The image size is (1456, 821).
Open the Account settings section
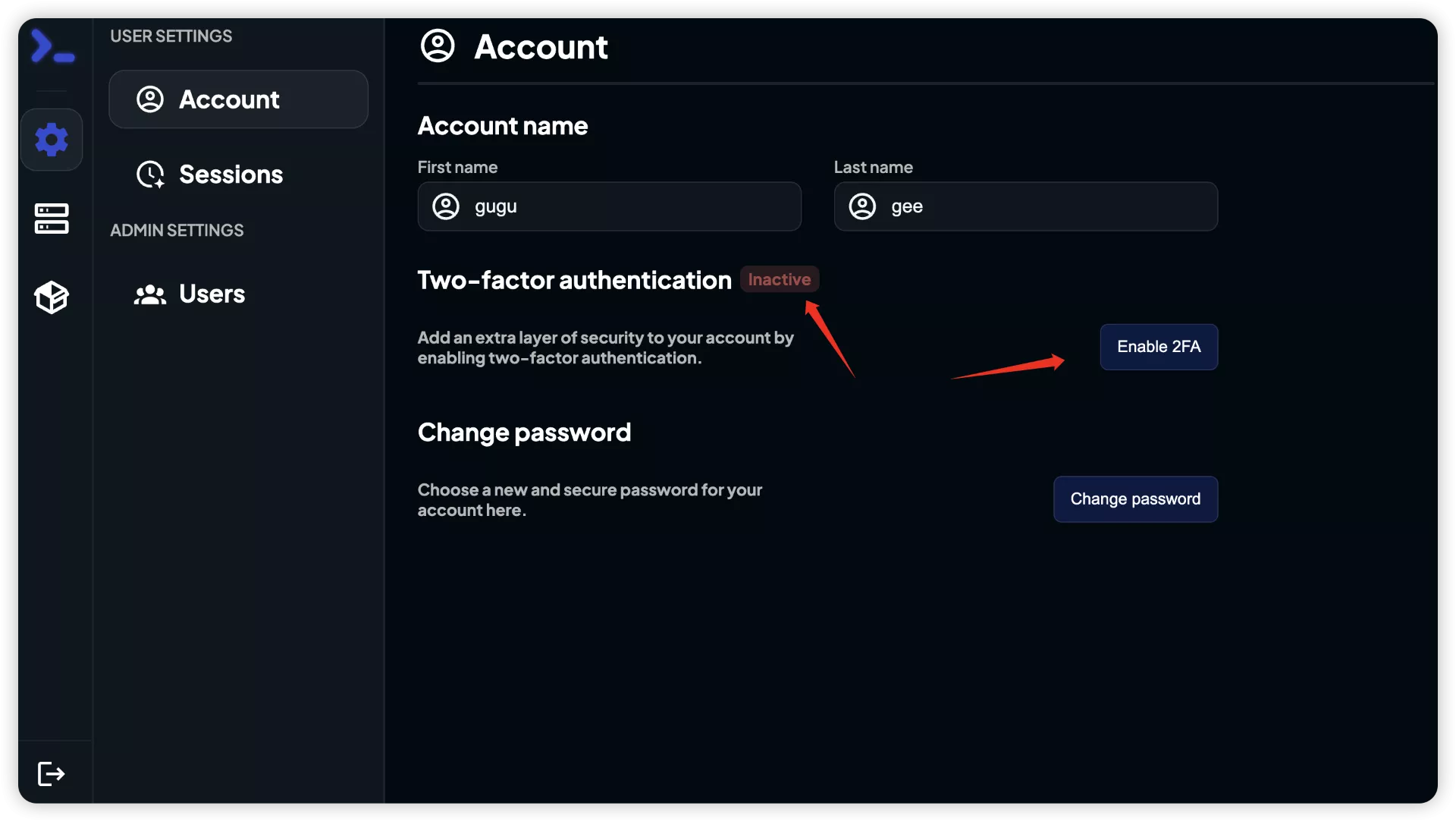click(x=238, y=99)
